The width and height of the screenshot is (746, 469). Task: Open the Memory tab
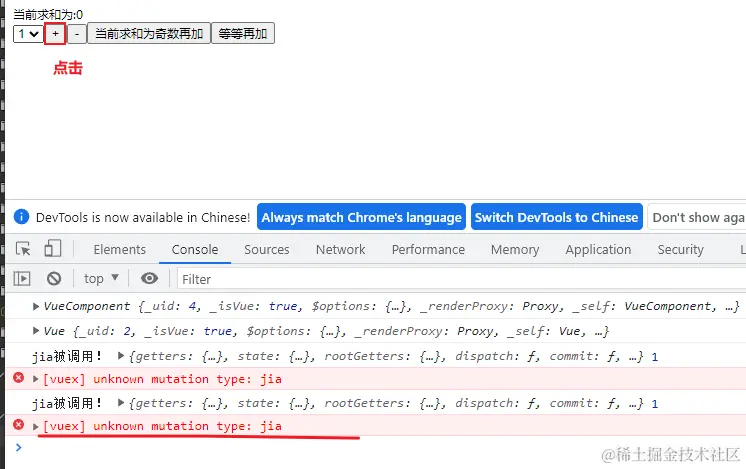click(515, 249)
